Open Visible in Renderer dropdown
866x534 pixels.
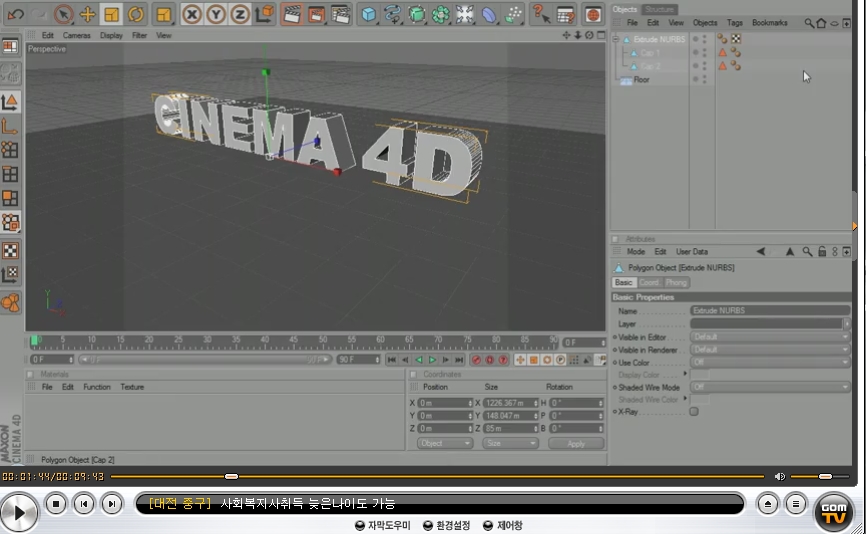pos(770,350)
